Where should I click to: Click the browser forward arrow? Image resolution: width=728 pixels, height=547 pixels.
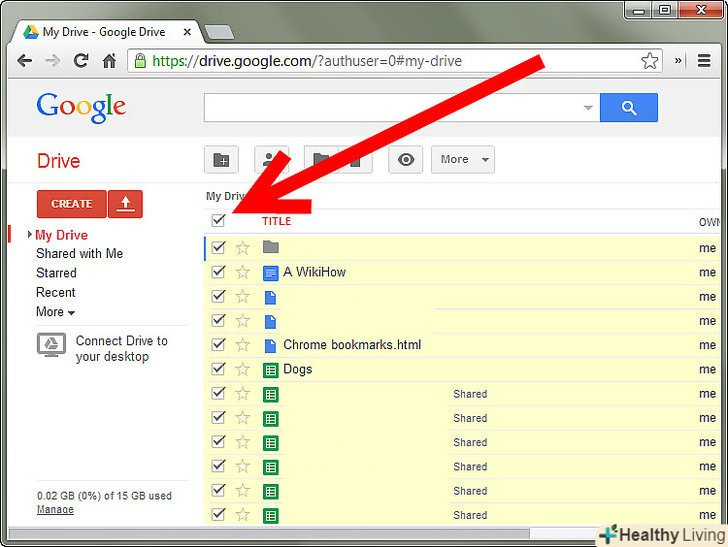point(52,61)
